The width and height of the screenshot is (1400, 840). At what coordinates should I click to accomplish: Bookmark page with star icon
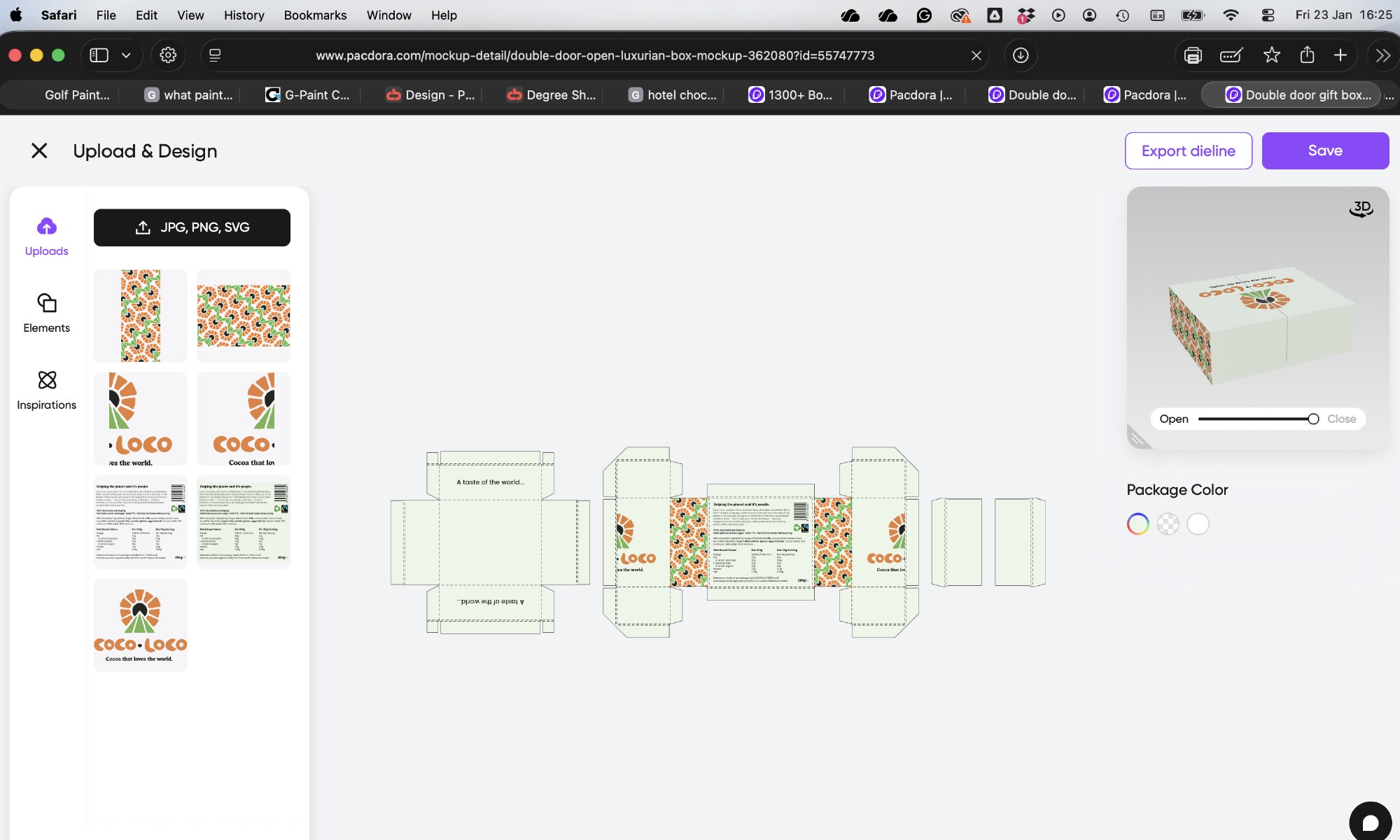(1272, 55)
